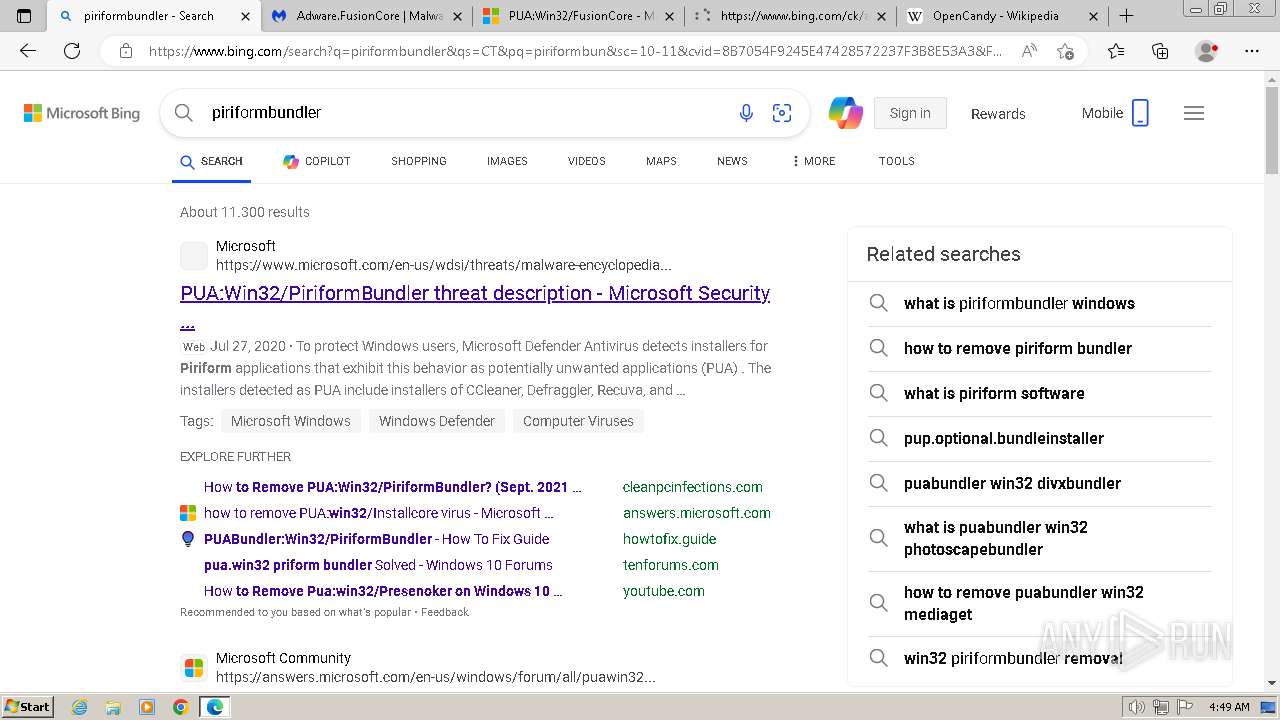View site information lock icon
Screen dimensions: 1280x720
125,51
